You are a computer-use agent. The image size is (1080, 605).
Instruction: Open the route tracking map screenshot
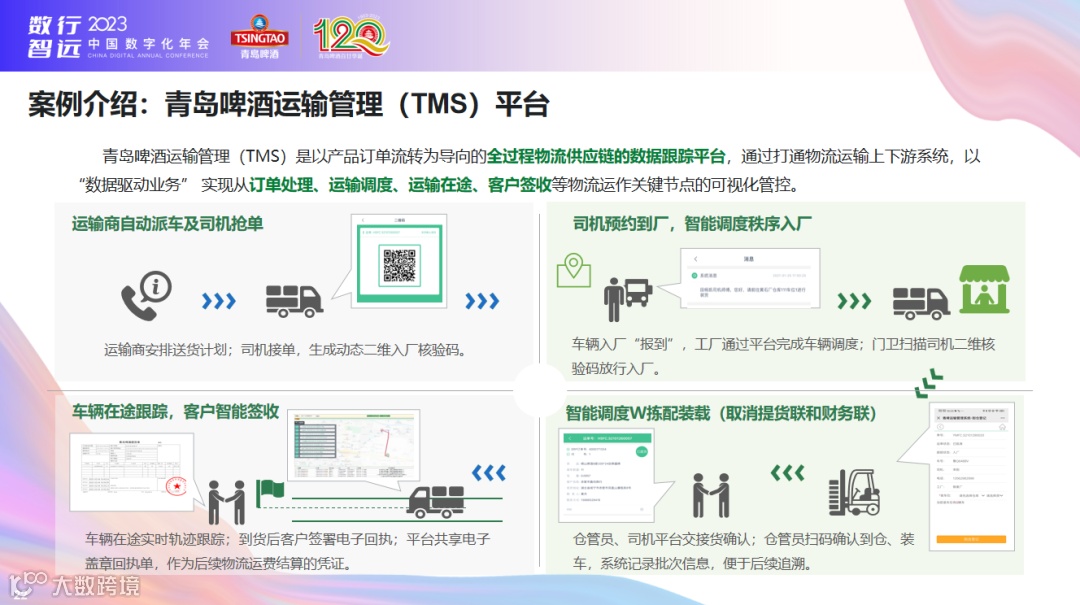pyautogui.click(x=353, y=444)
